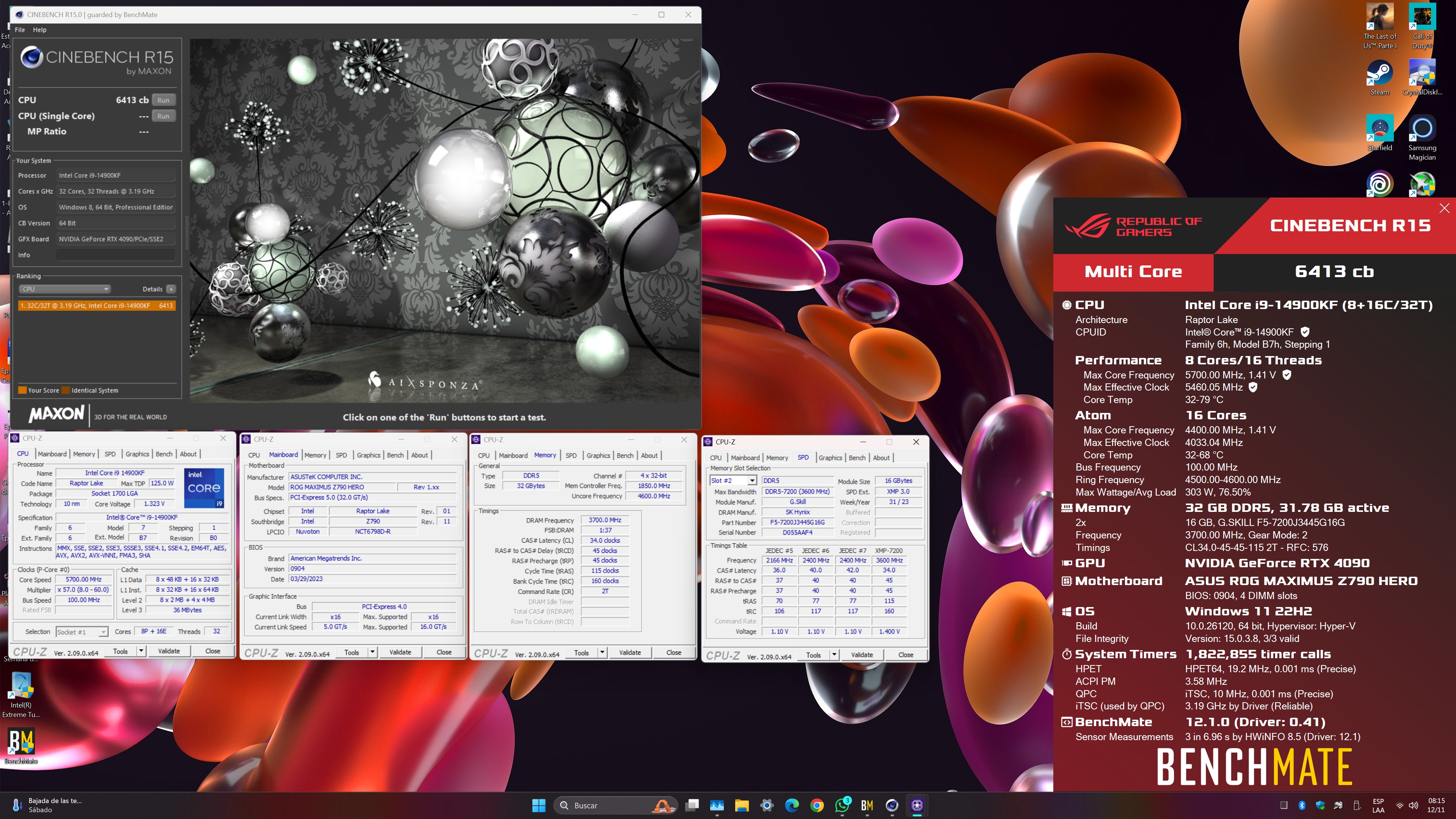This screenshot has height=819, width=1456.
Task: Open Windows Security tray icon
Action: coord(1320,805)
